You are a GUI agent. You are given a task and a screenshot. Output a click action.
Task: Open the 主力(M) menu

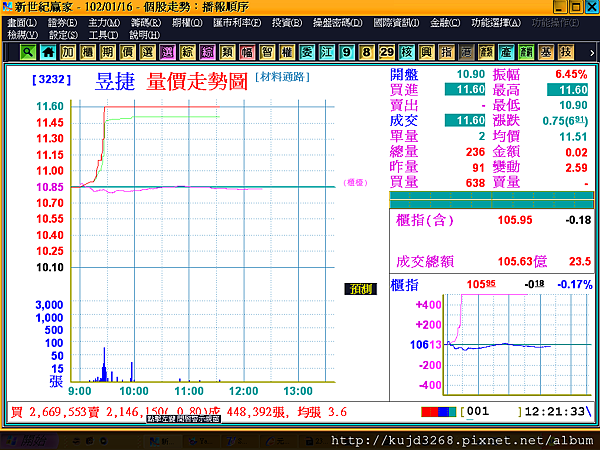[x=104, y=23]
